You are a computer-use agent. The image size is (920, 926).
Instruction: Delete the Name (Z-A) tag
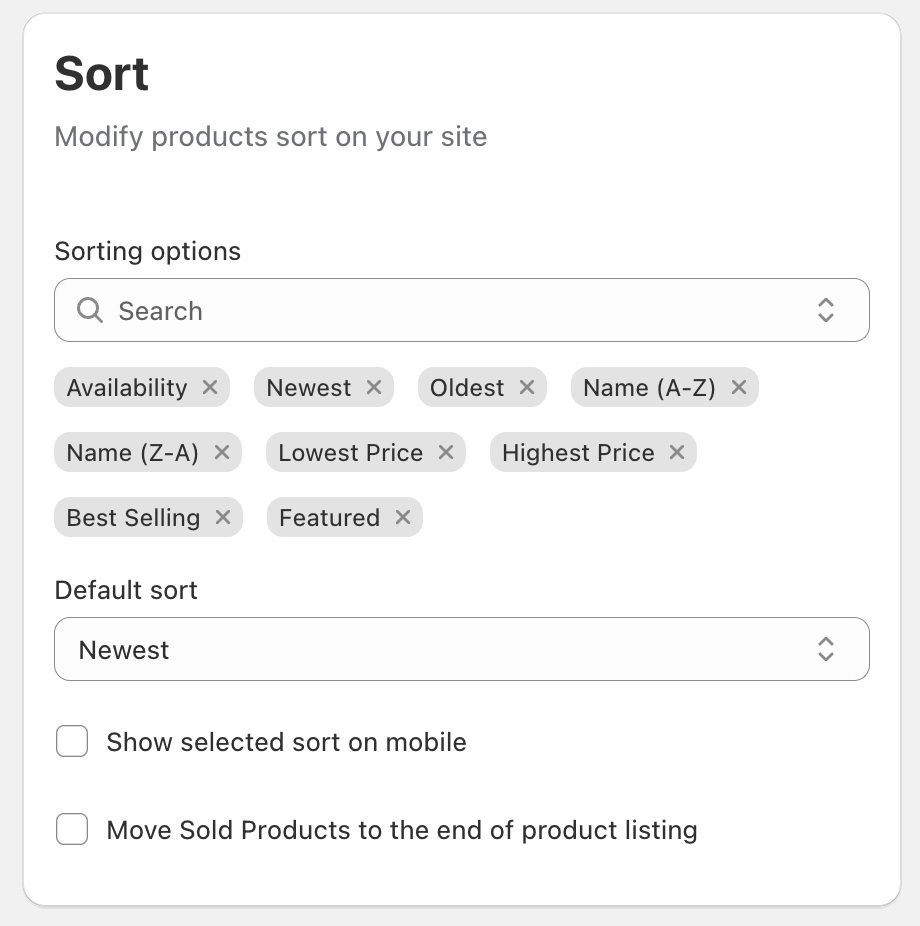tap(222, 453)
